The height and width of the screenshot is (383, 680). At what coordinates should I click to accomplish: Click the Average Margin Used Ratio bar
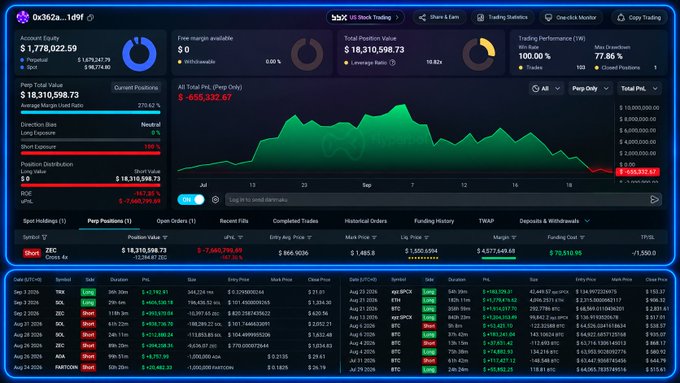click(90, 112)
